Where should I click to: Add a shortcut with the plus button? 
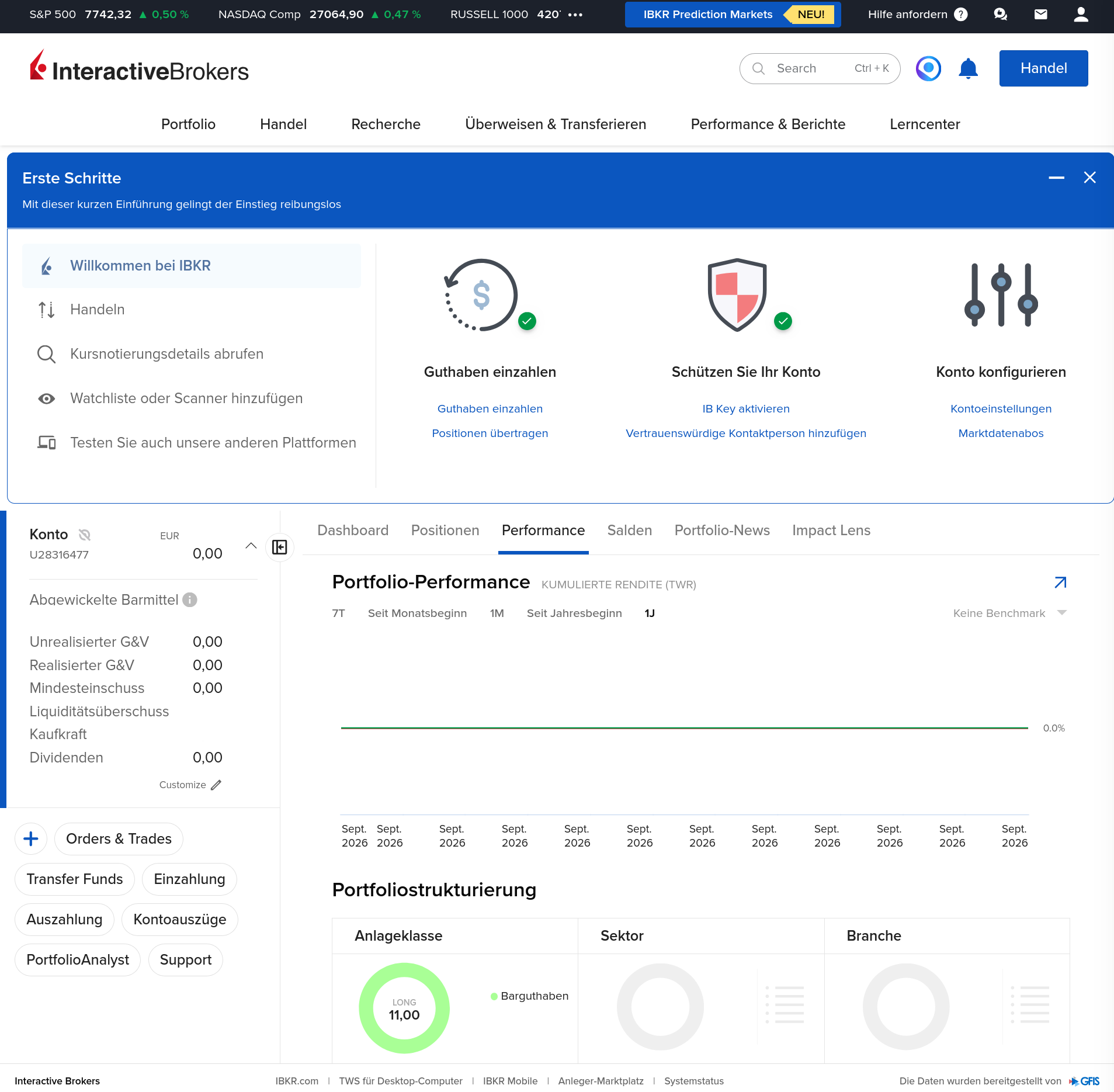pyautogui.click(x=31, y=839)
